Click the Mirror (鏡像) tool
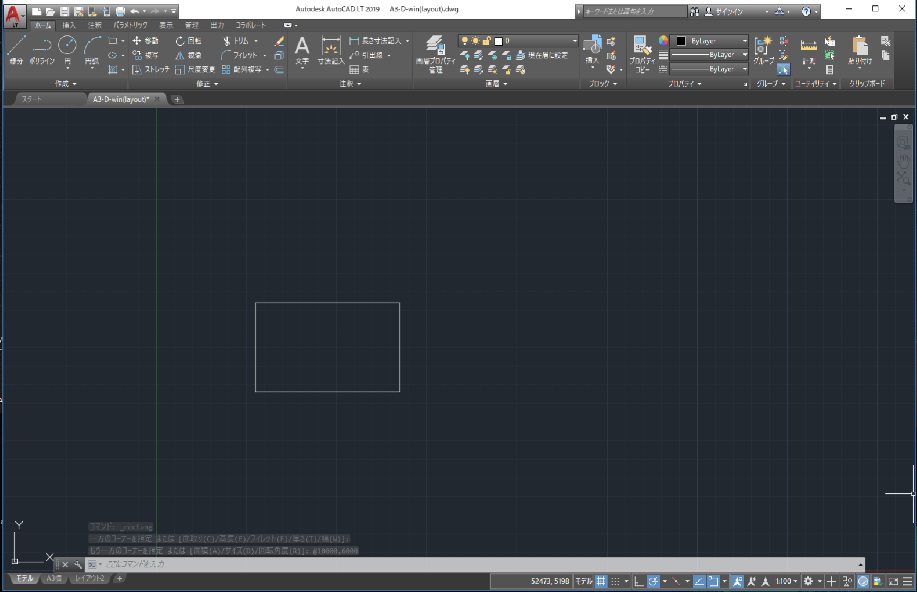 coord(188,55)
